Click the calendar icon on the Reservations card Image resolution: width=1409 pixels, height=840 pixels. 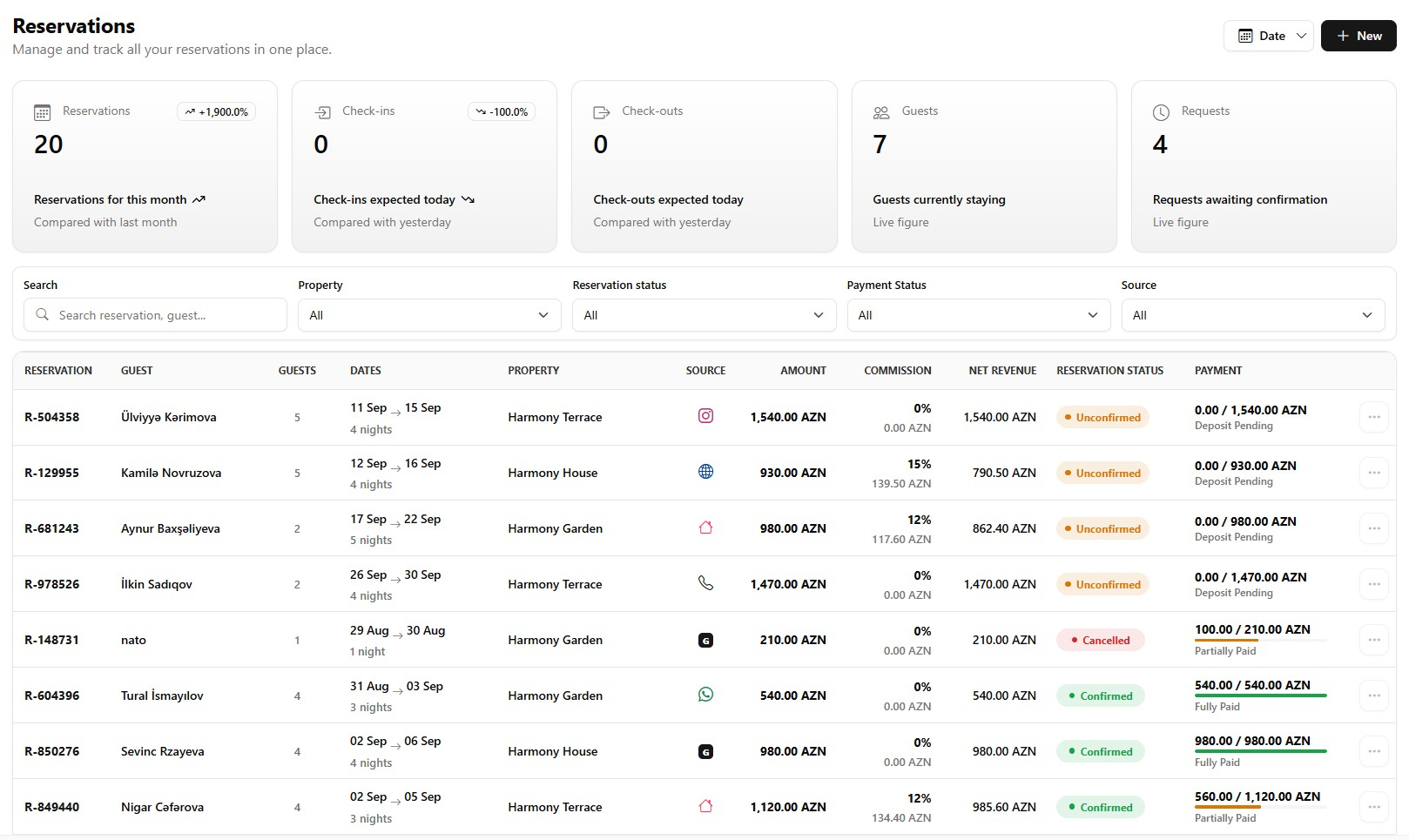point(42,112)
